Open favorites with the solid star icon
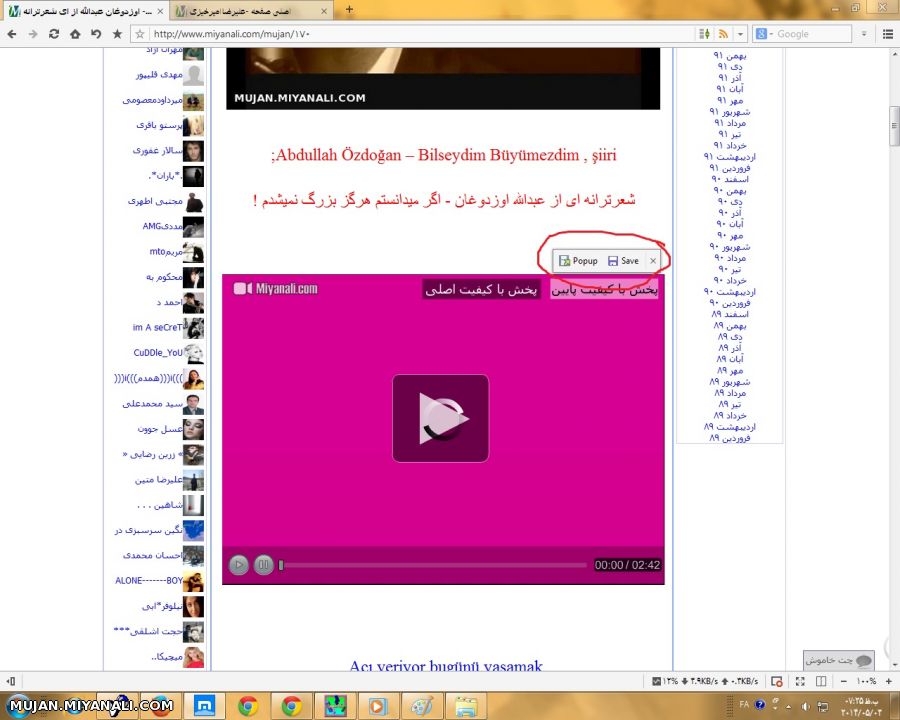The image size is (900, 720). click(117, 34)
